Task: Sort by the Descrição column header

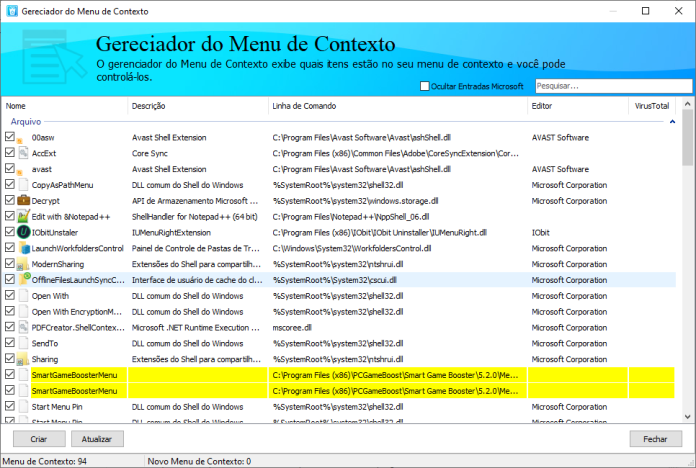Action: [198, 106]
